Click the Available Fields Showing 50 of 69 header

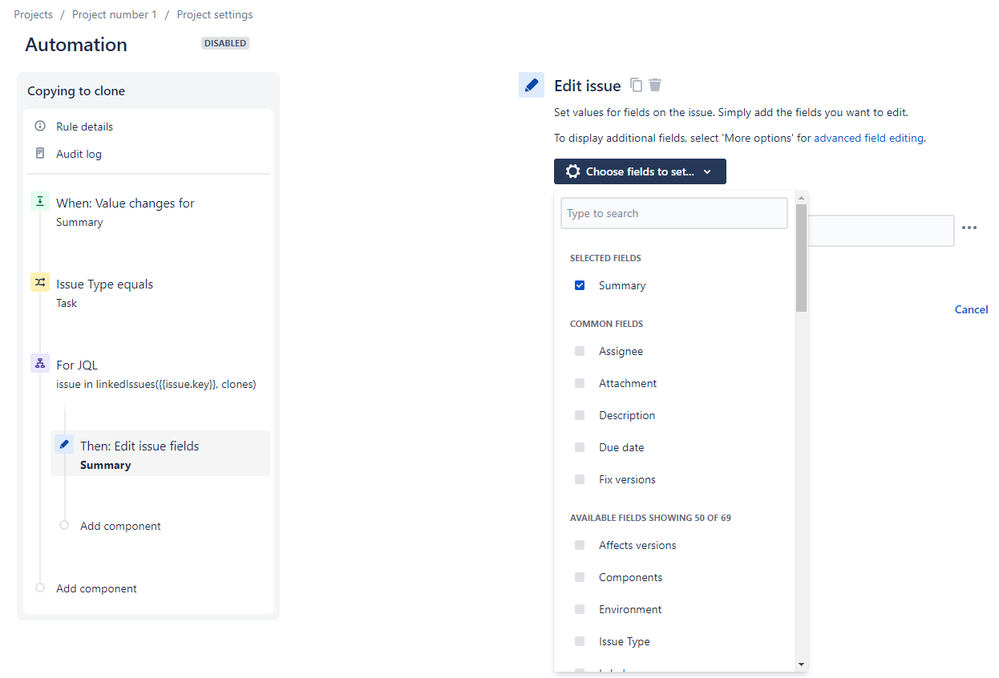650,517
